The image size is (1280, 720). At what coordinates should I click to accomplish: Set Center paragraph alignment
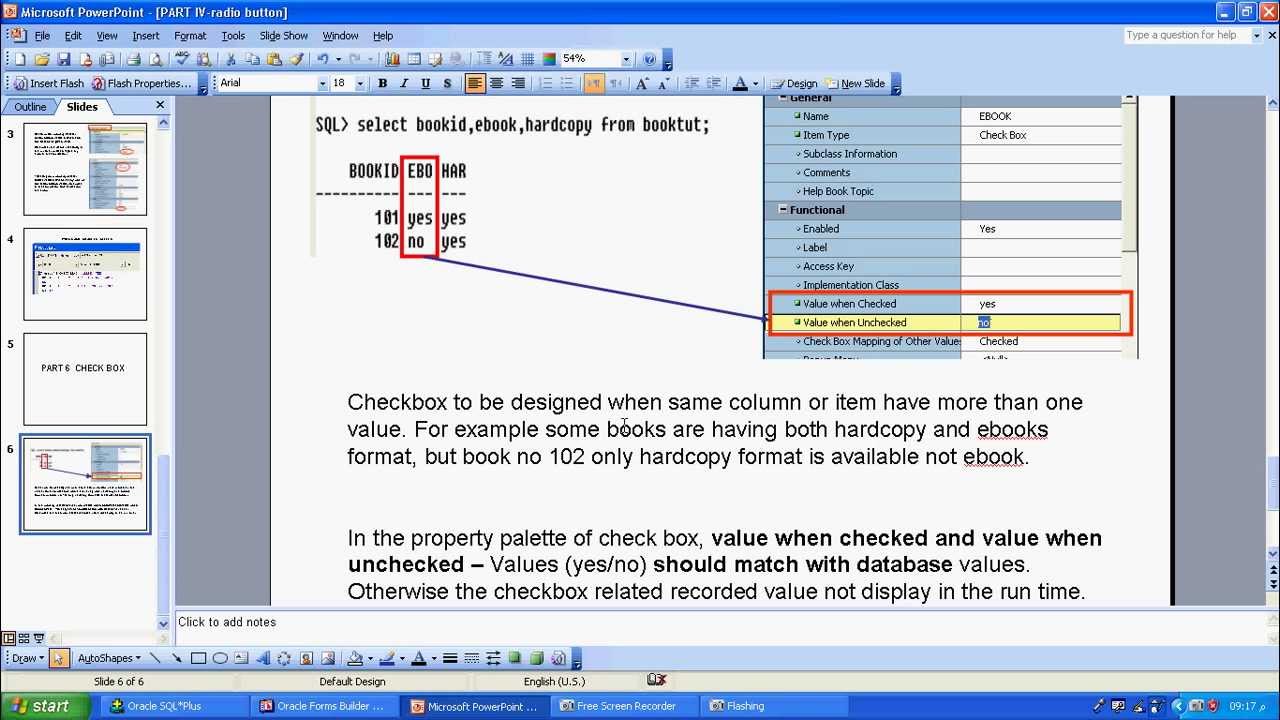(x=496, y=83)
